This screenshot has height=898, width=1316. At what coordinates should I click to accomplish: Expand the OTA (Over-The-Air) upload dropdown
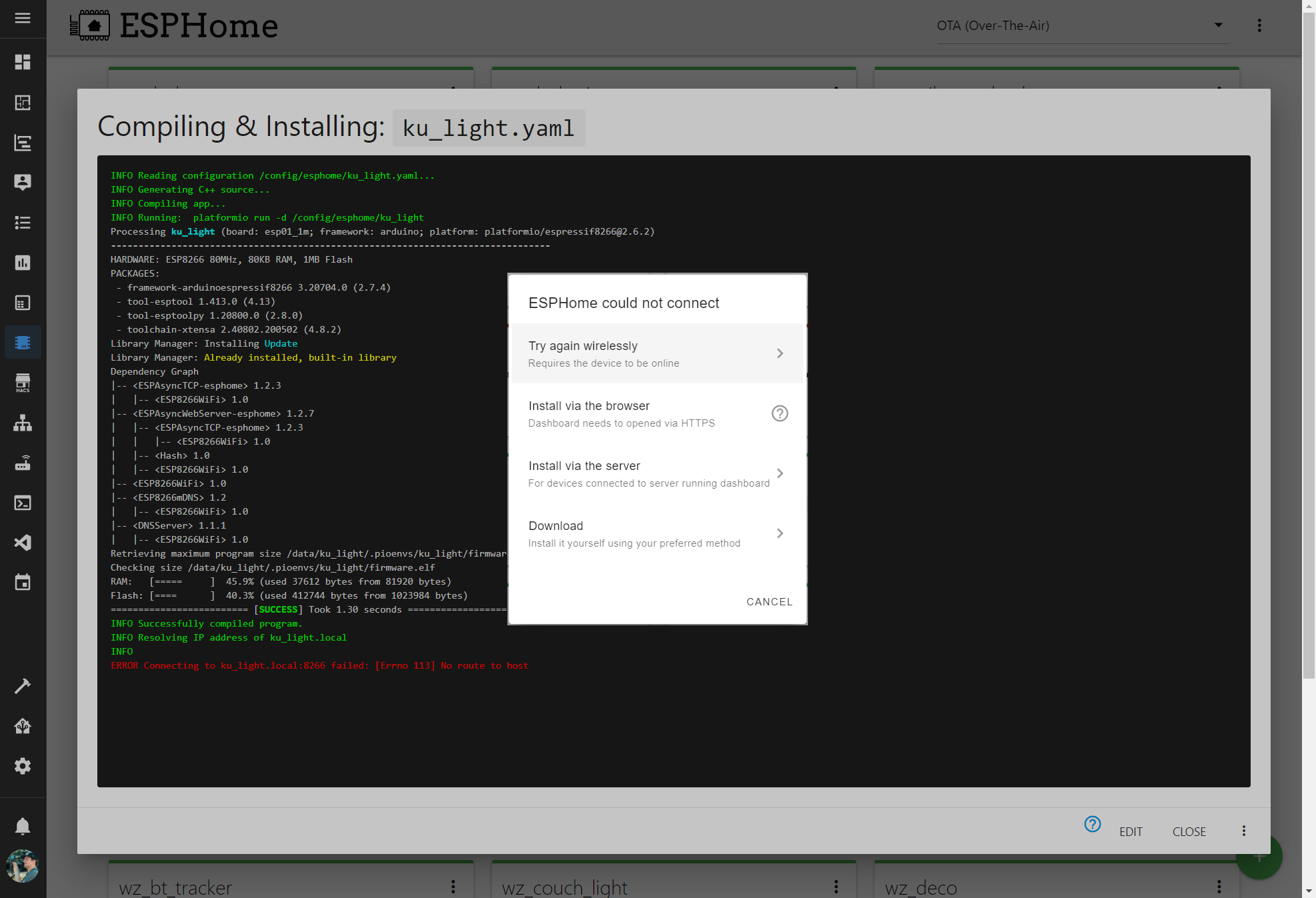coord(1082,25)
